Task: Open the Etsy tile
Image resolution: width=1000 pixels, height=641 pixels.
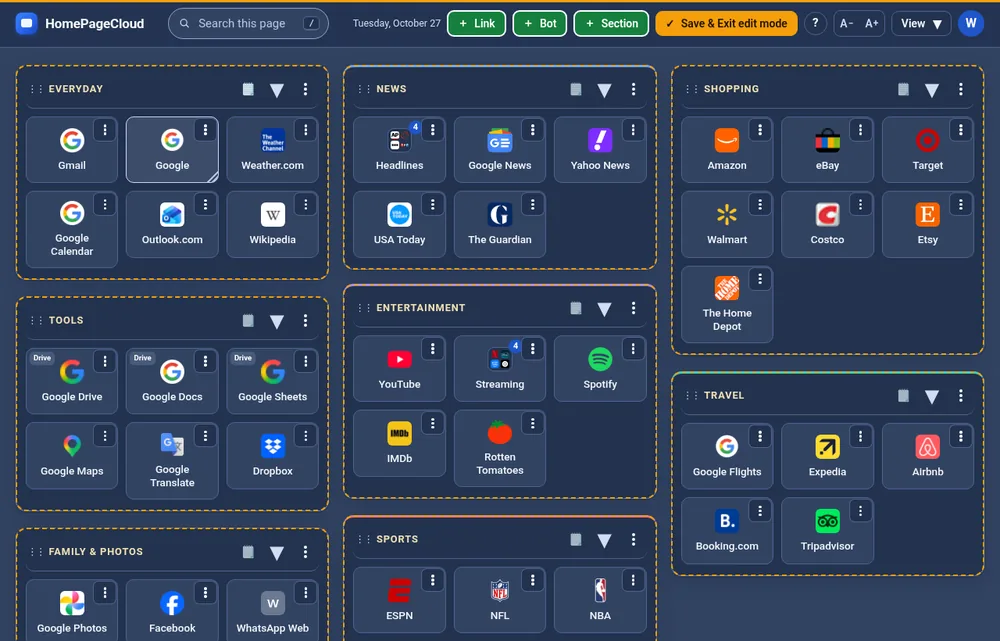Action: click(x=927, y=225)
